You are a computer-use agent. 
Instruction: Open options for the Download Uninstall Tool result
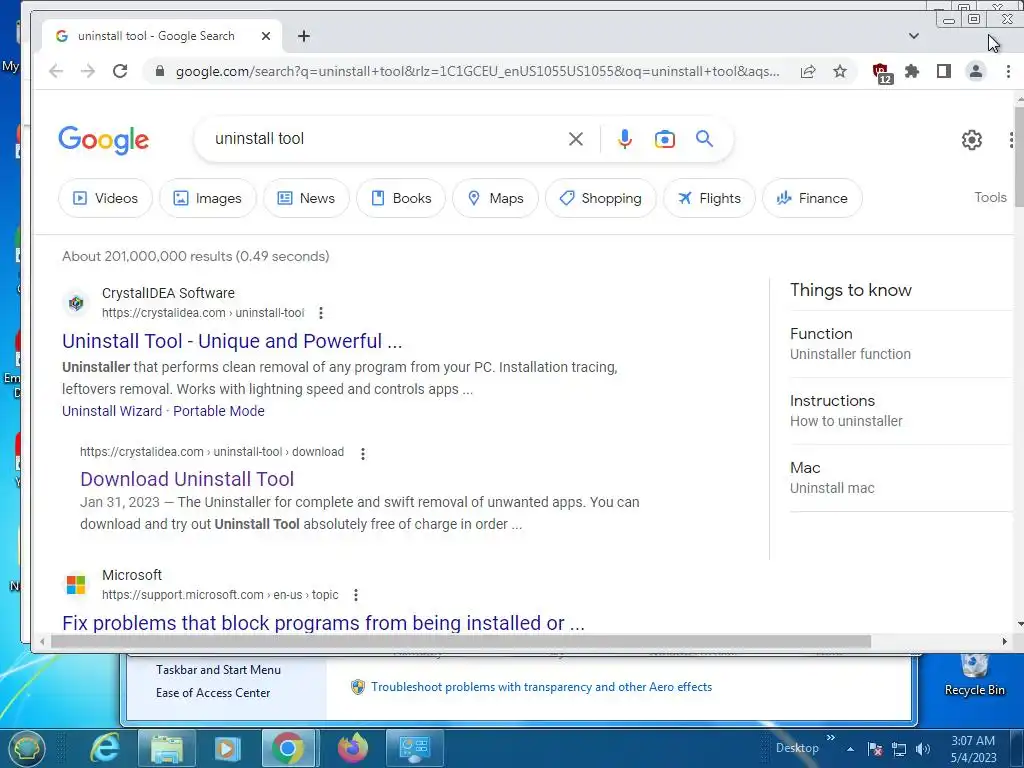pyautogui.click(x=363, y=453)
